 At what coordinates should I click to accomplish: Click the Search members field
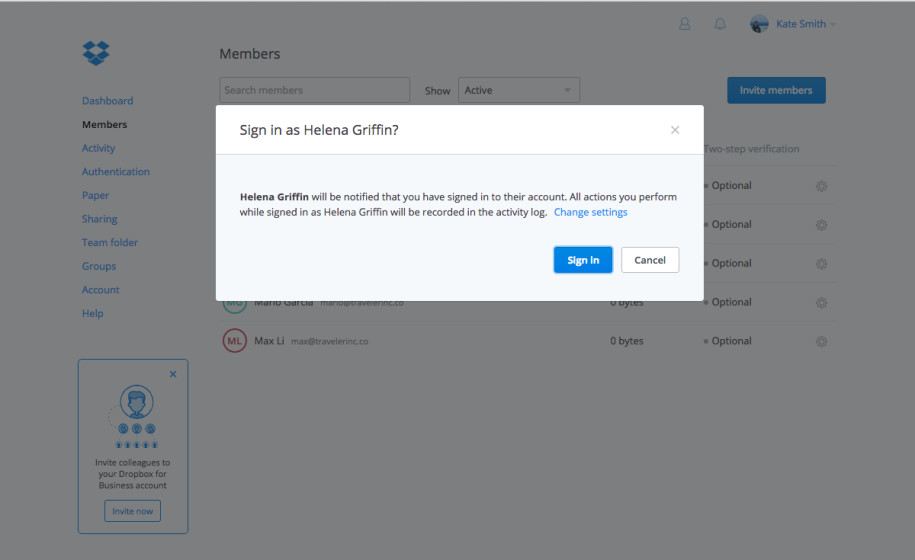point(315,90)
